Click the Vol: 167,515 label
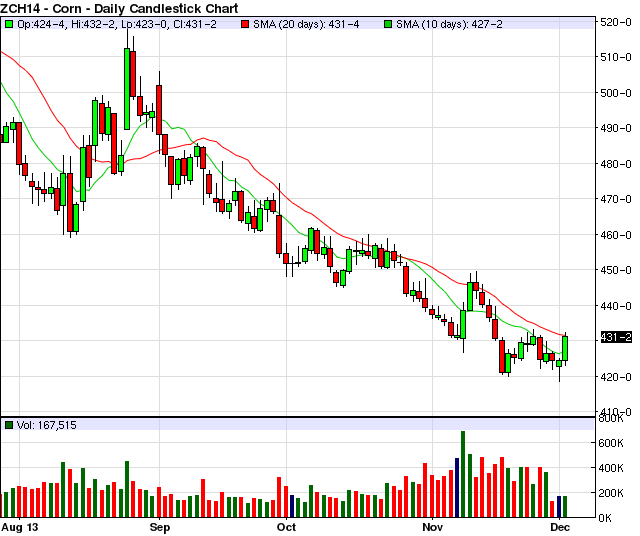 (47, 425)
